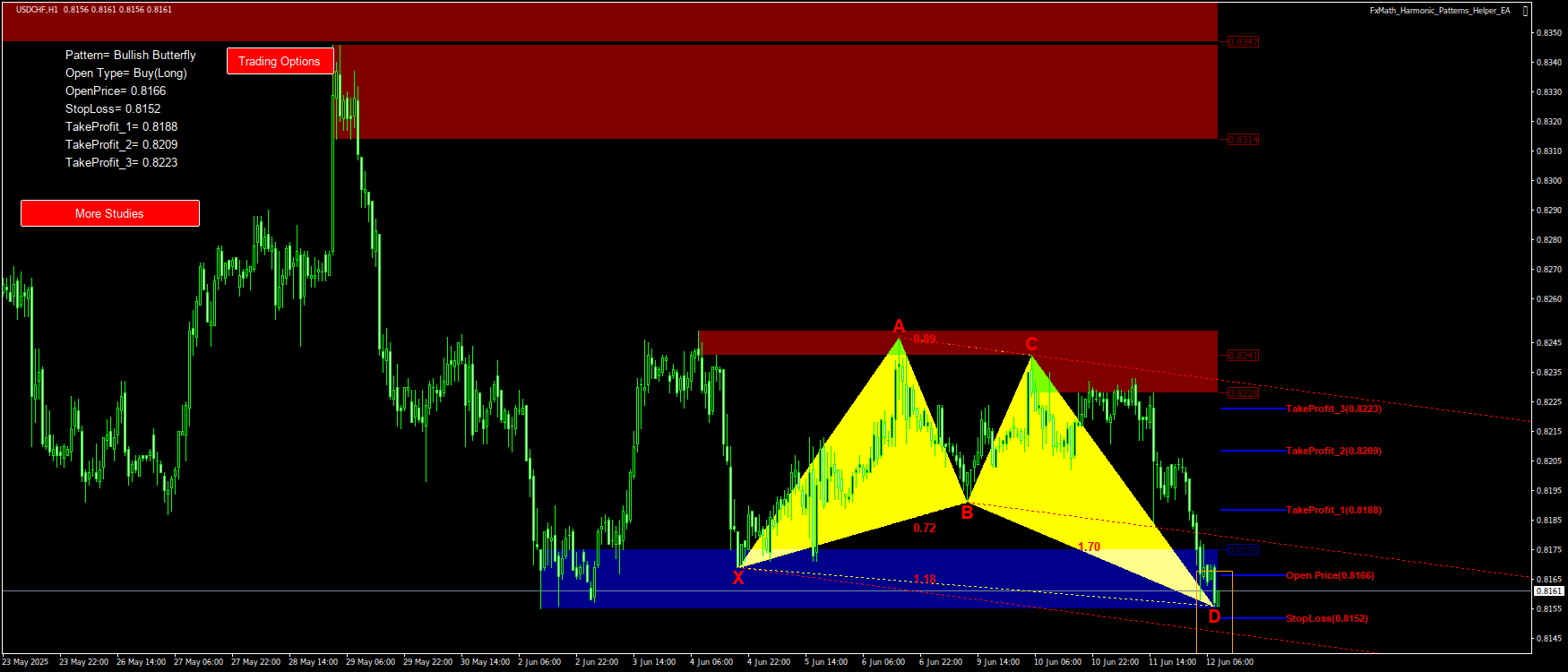Screen dimensions: 1568x672
Task: Click the B point label of the butterfly
Action: tap(967, 513)
